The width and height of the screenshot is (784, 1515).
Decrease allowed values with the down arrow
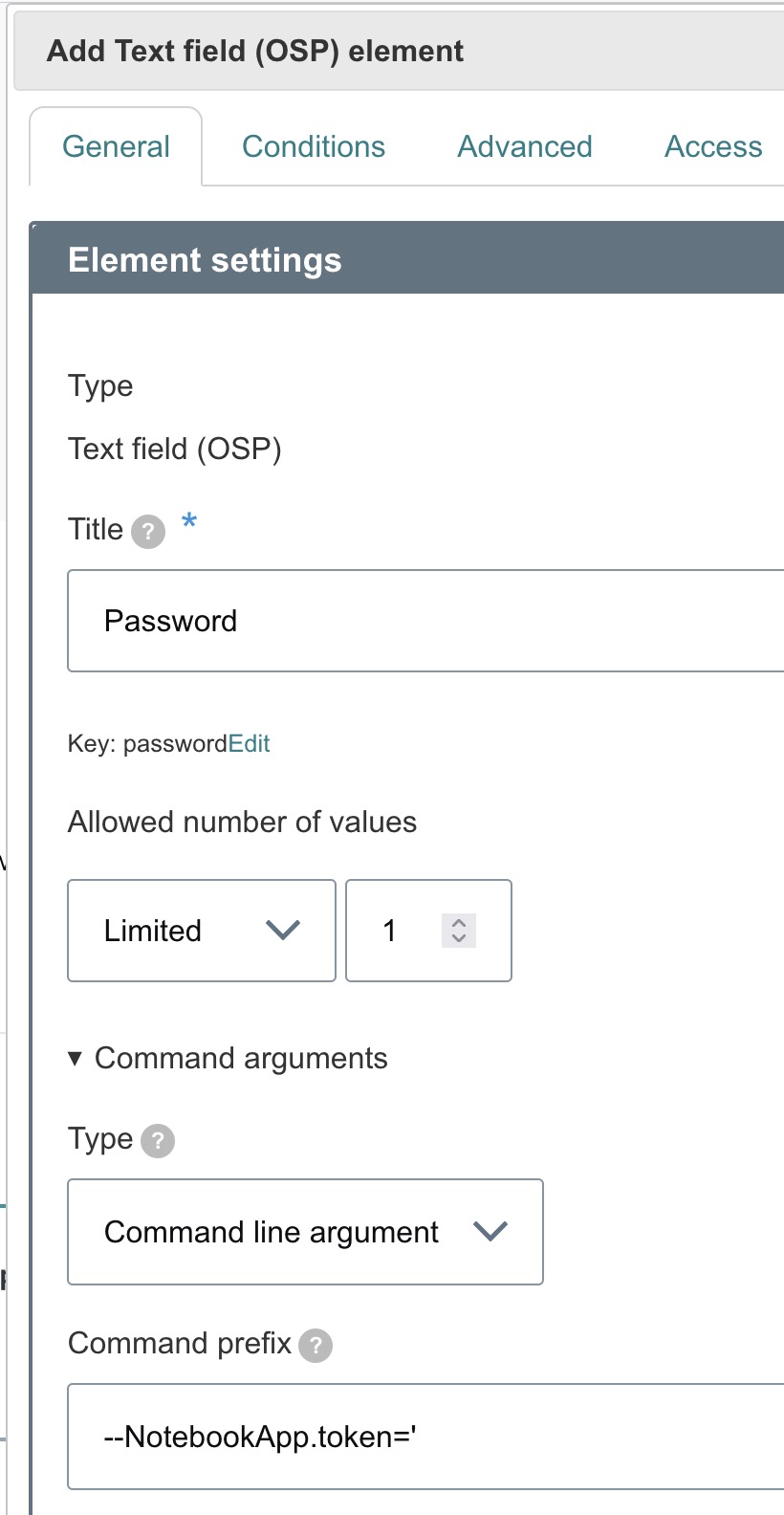(x=459, y=938)
